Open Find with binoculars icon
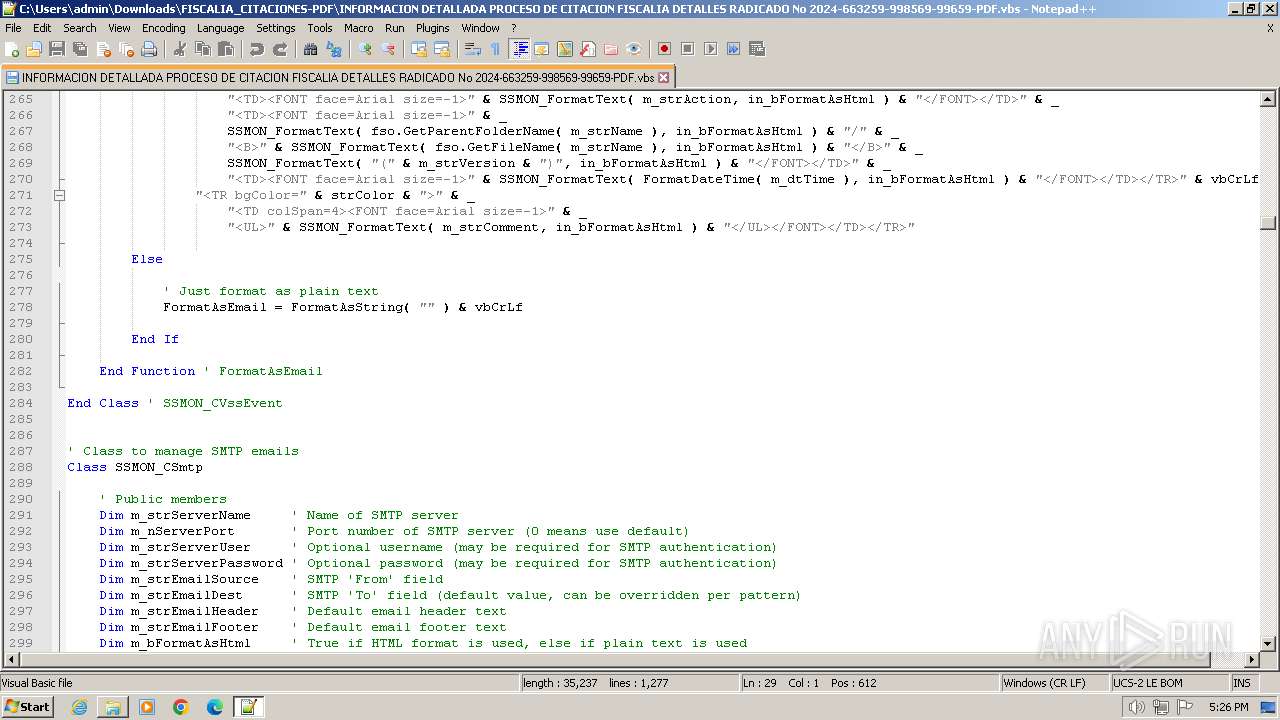 coord(311,49)
